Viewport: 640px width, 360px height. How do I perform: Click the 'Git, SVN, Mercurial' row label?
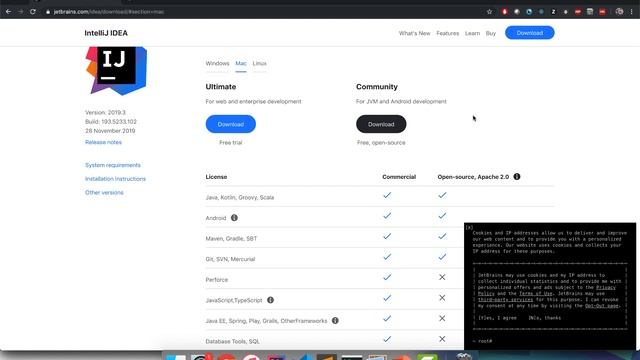point(230,259)
